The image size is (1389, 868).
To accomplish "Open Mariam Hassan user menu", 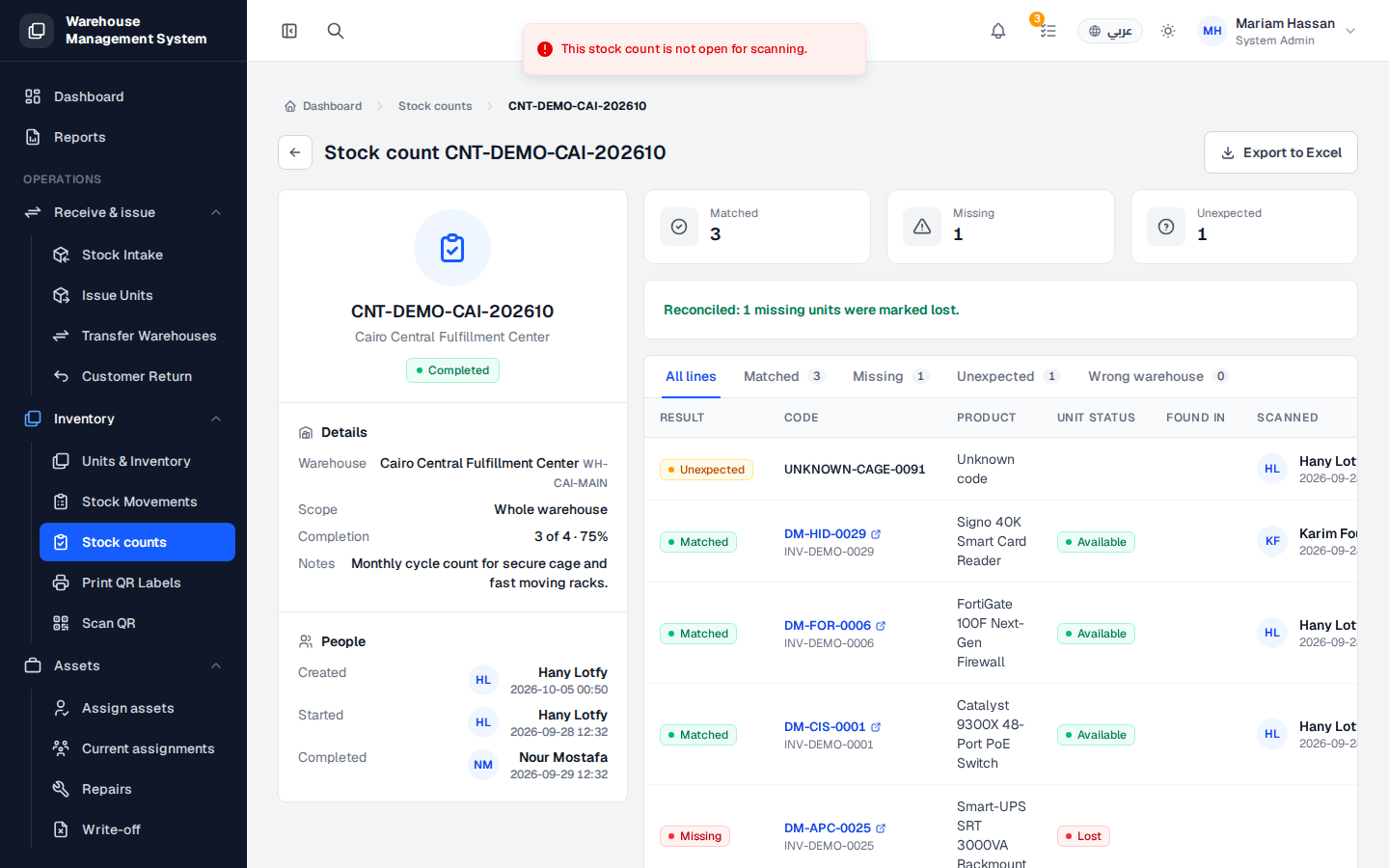I will [1277, 31].
